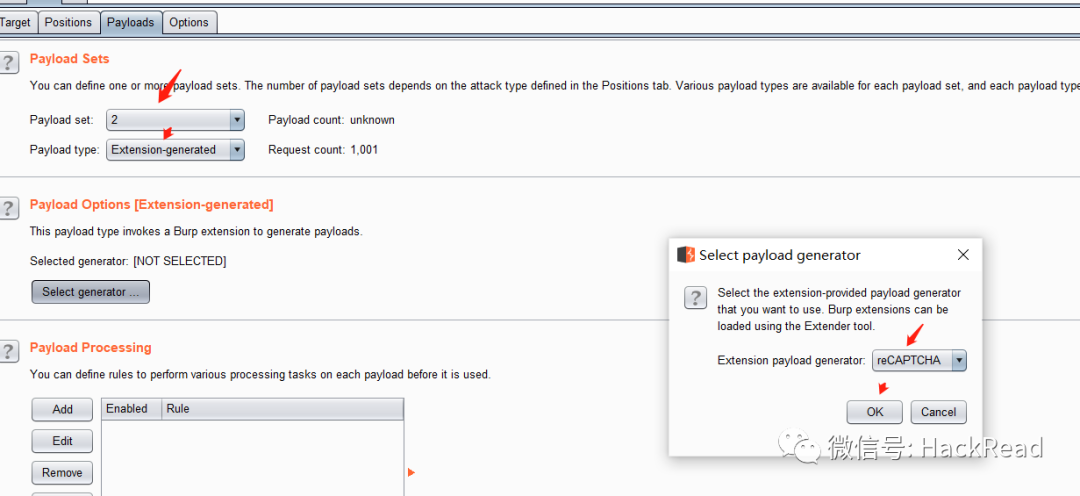
Task: Cancel the payload generator dialog
Action: (938, 412)
